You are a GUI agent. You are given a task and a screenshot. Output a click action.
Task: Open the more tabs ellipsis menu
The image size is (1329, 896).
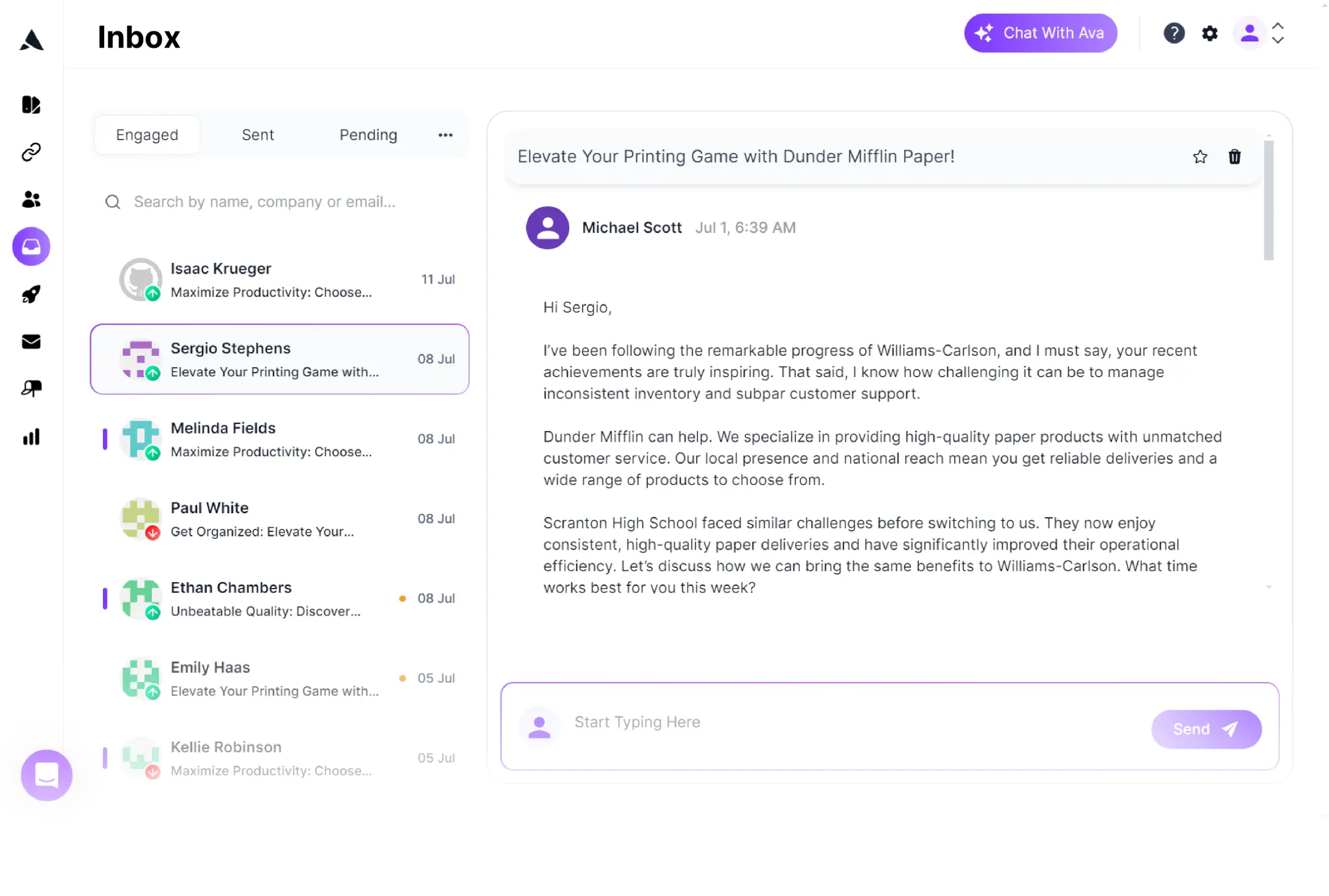tap(446, 135)
